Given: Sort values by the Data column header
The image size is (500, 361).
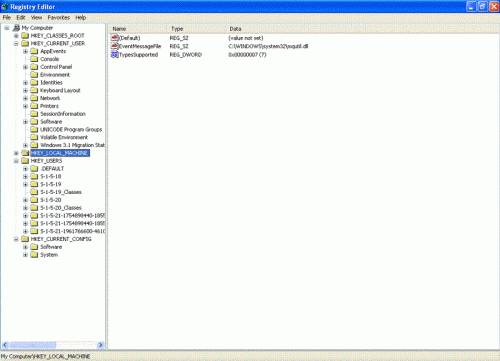Looking at the screenshot, I should click(296, 29).
